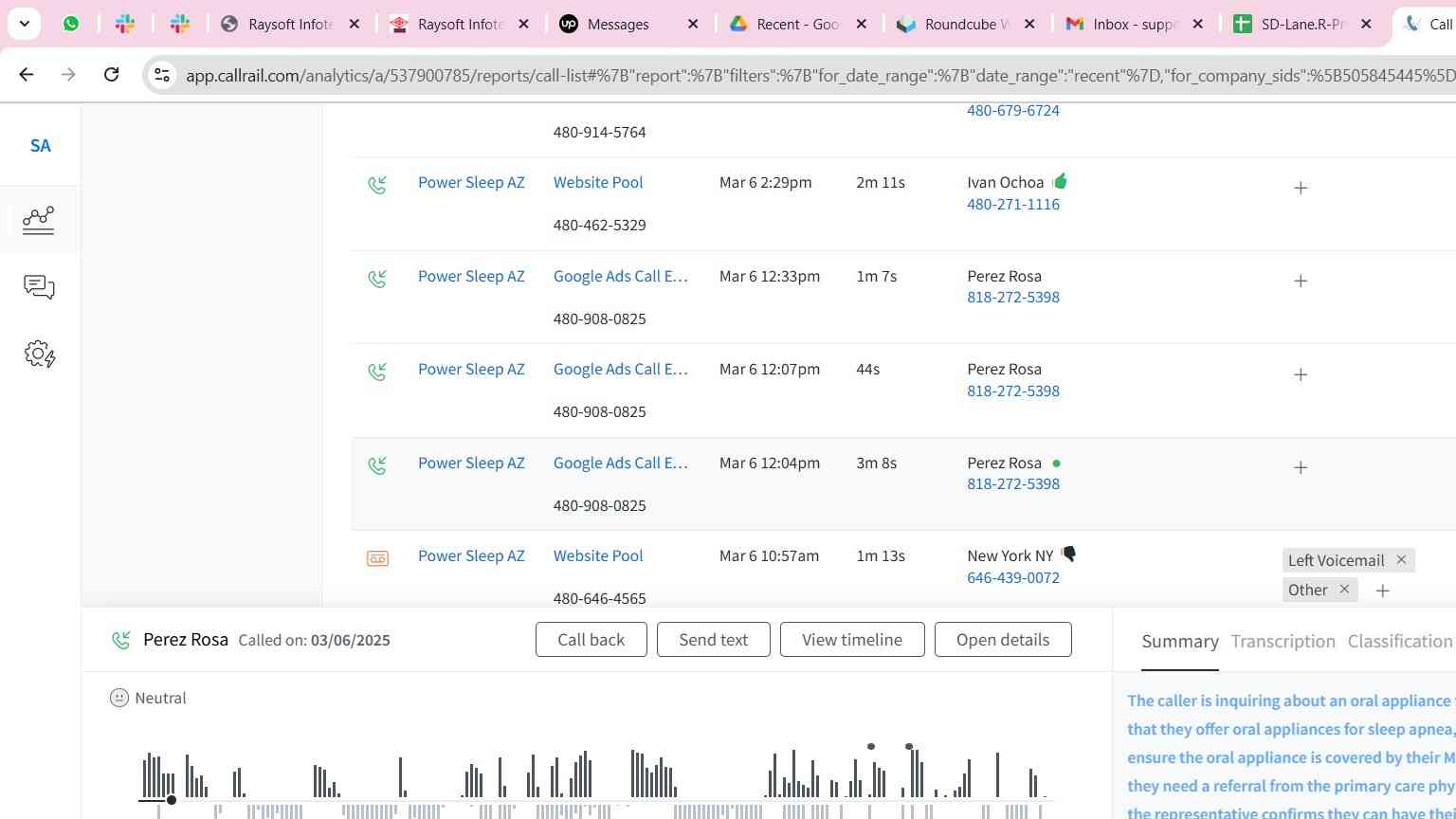Open the conversations chat sidebar icon
This screenshot has height=819, width=1456.
coord(39,287)
